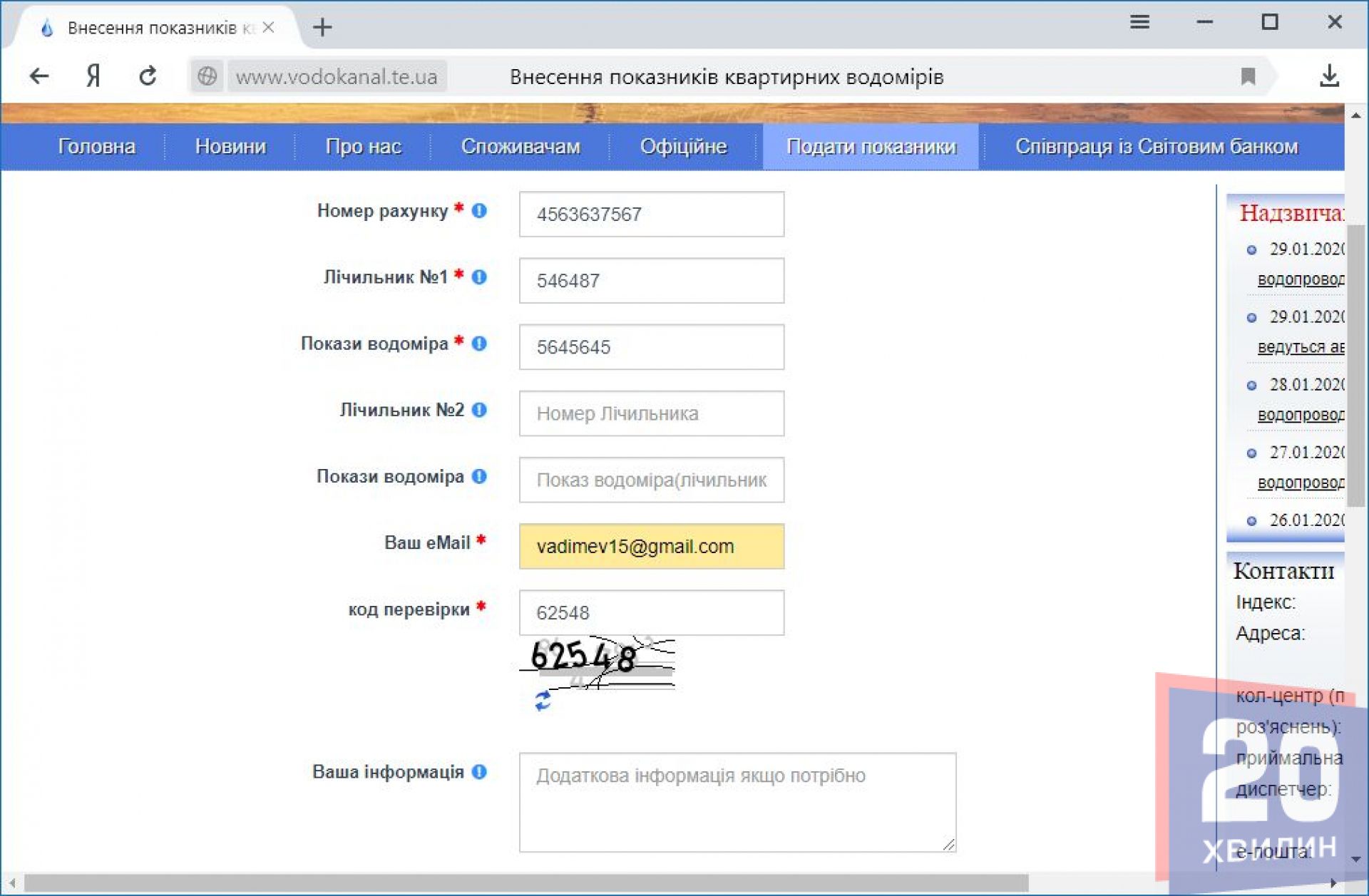Viewport: 1369px width, 896px height.
Task: Reload the page with the refresh icon
Action: click(148, 76)
